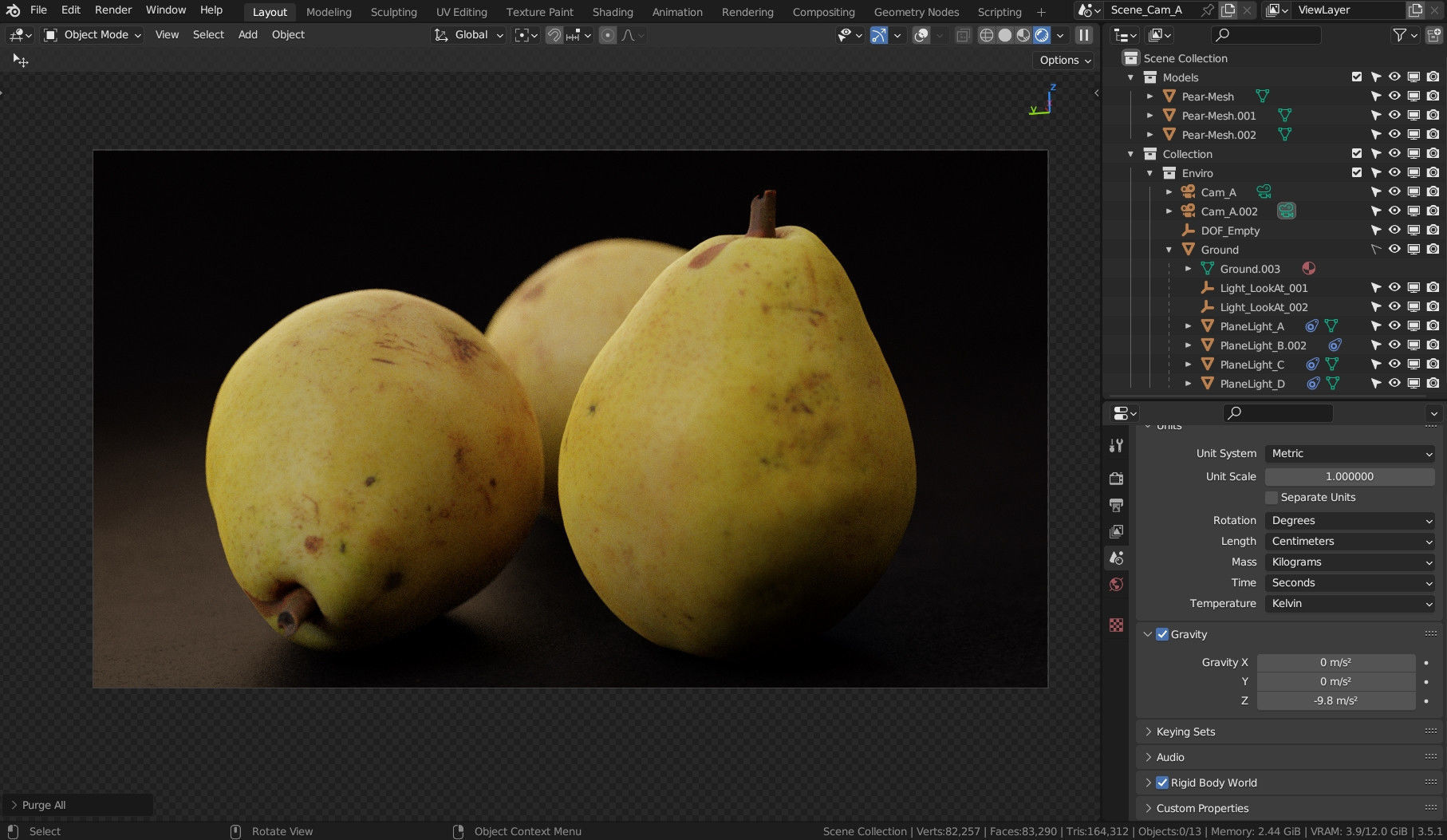Viewport: 1447px width, 840px height.
Task: Open the viewport Add menu
Action: [248, 35]
